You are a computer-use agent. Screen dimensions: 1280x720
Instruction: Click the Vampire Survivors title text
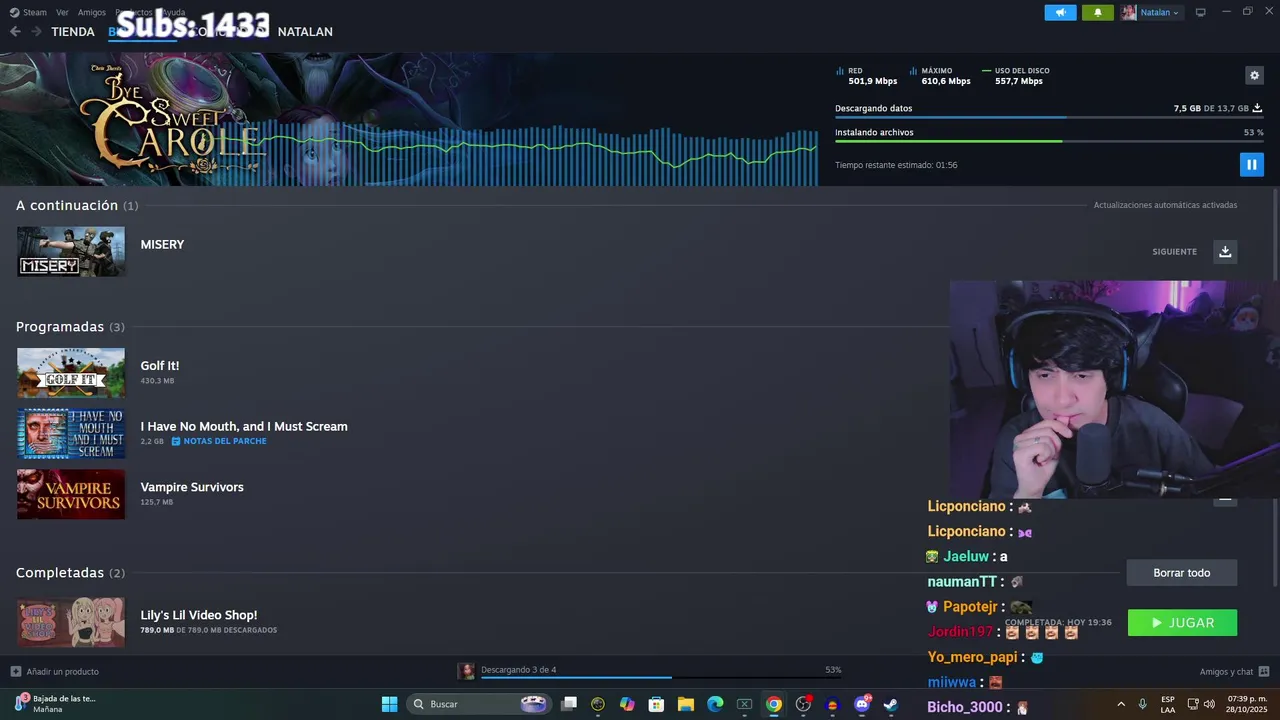[x=192, y=487]
